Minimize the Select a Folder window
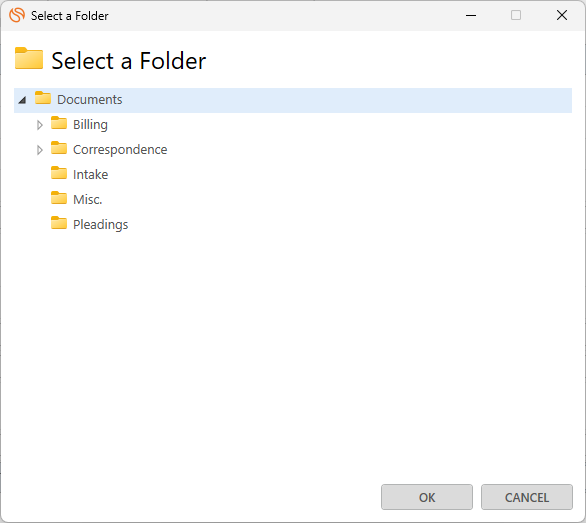586x523 pixels. [x=471, y=15]
